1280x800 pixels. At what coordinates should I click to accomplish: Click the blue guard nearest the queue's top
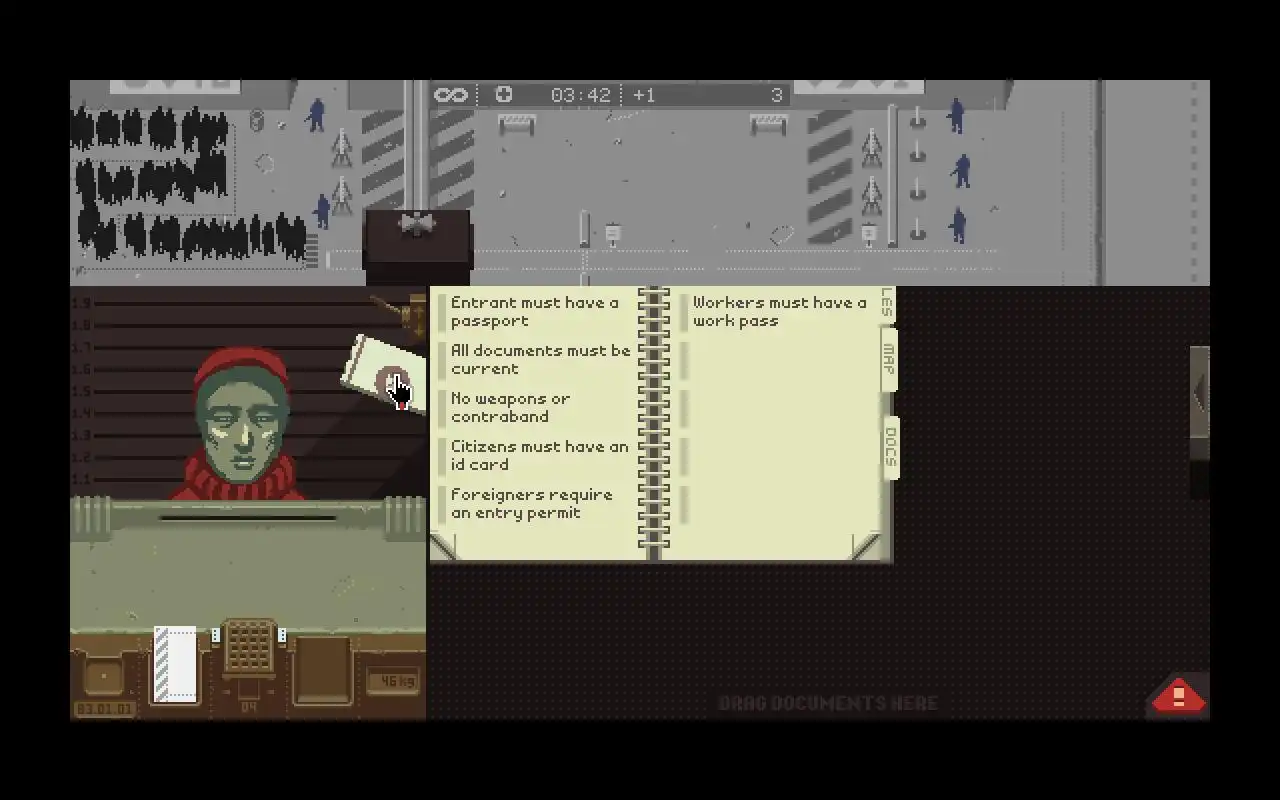click(x=317, y=115)
